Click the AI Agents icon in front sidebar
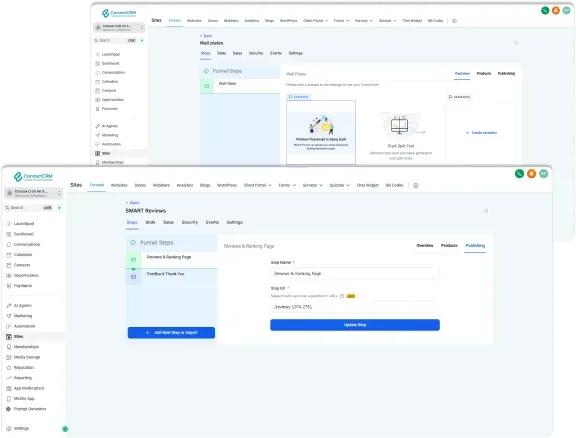This screenshot has width=576, height=438. 9,305
